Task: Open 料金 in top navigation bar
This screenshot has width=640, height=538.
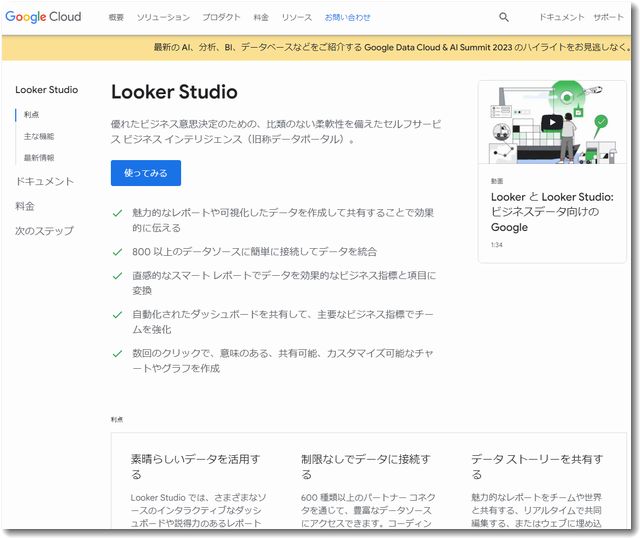Action: 261,18
